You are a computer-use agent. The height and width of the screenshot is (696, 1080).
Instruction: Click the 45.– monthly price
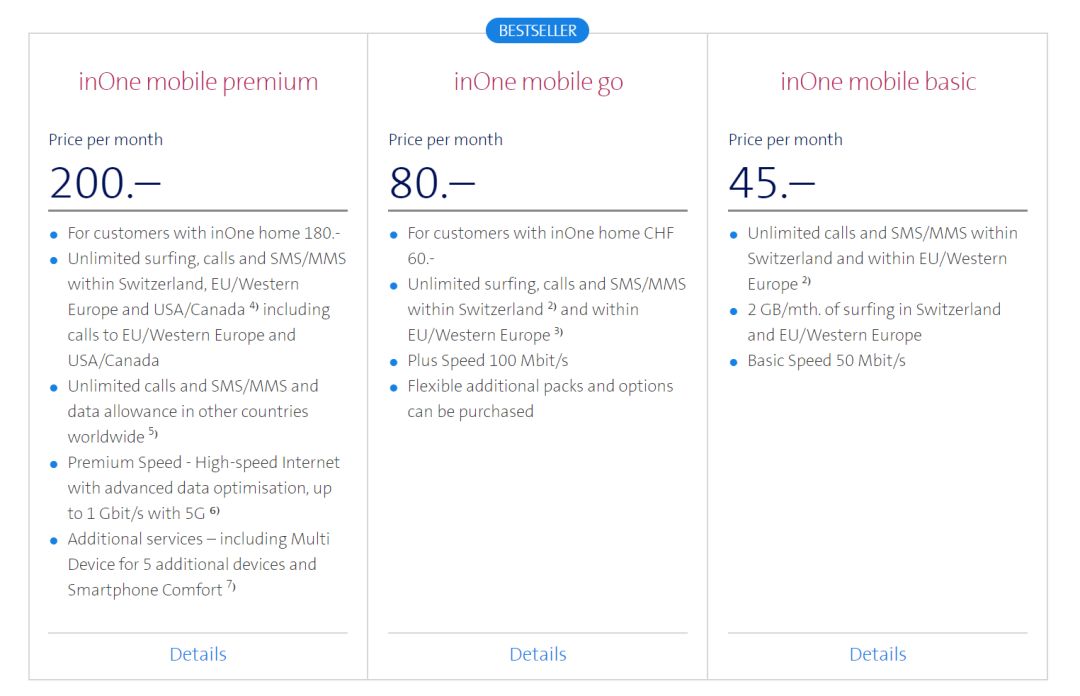[772, 183]
